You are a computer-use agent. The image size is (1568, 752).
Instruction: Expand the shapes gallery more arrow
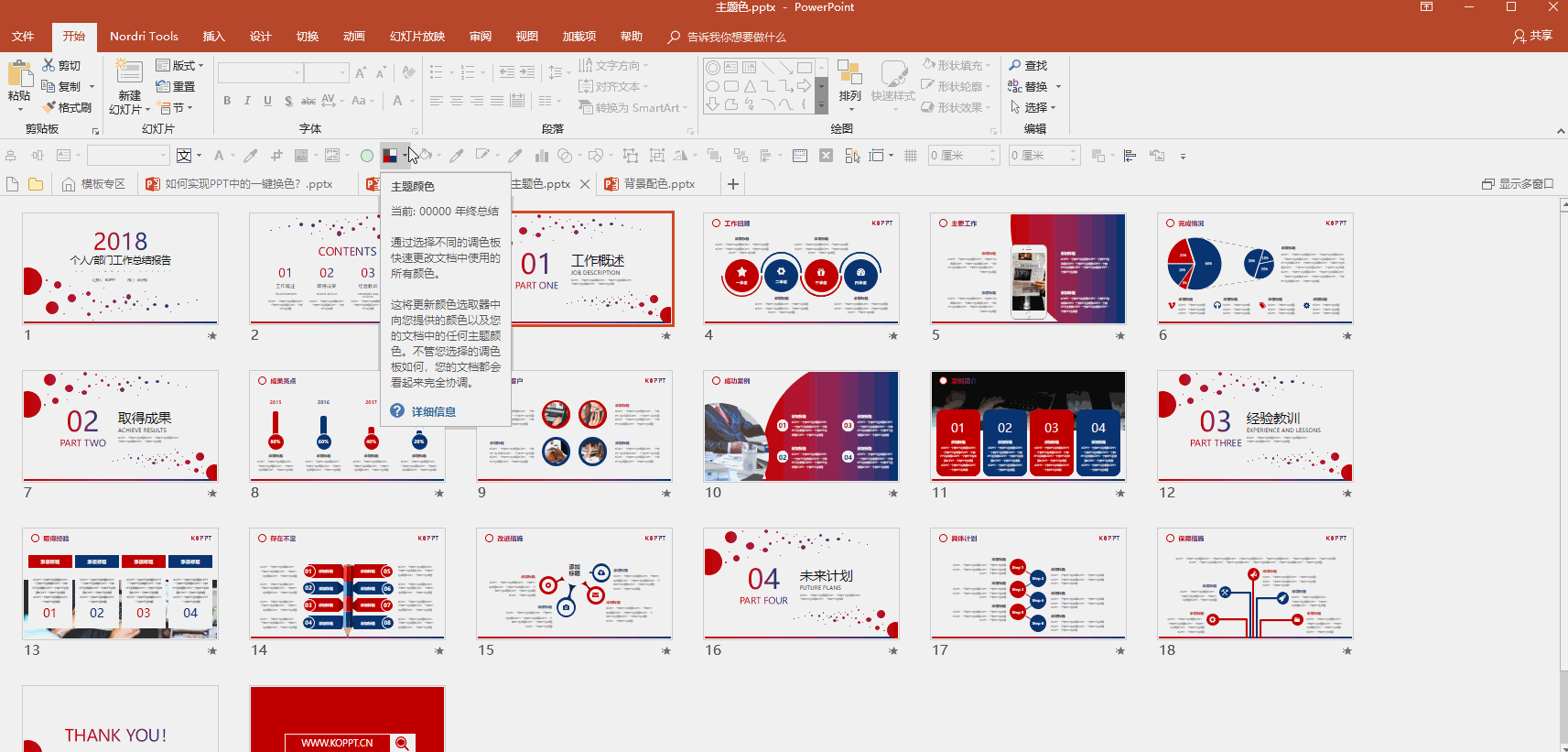pos(821,105)
